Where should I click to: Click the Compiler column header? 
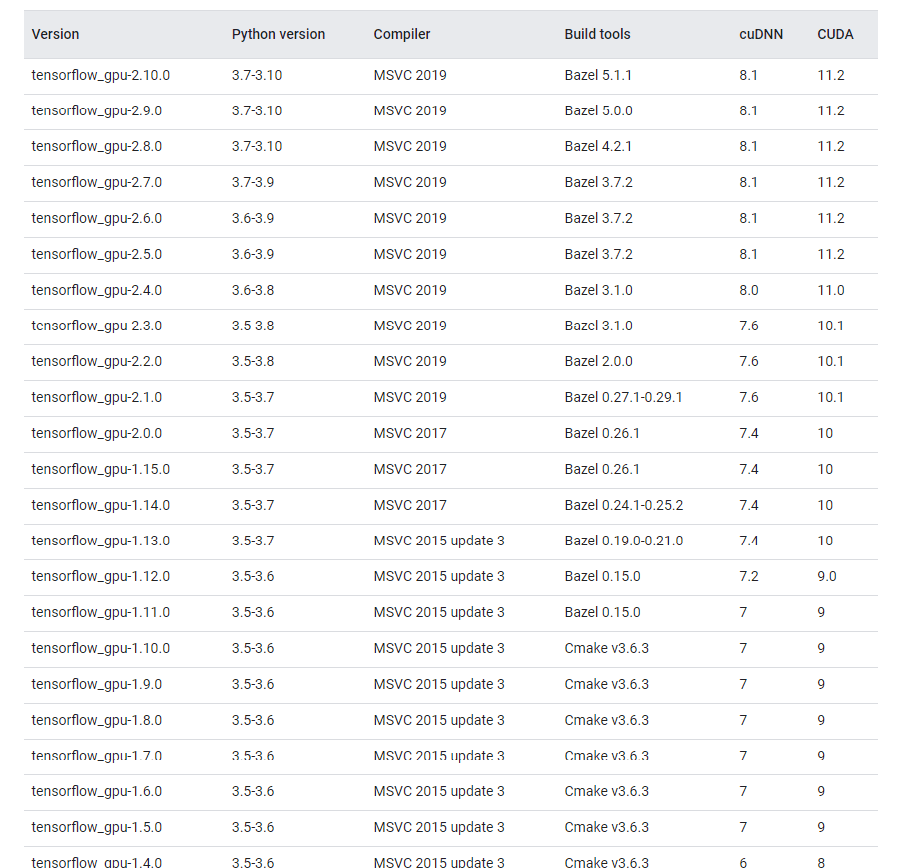(402, 35)
